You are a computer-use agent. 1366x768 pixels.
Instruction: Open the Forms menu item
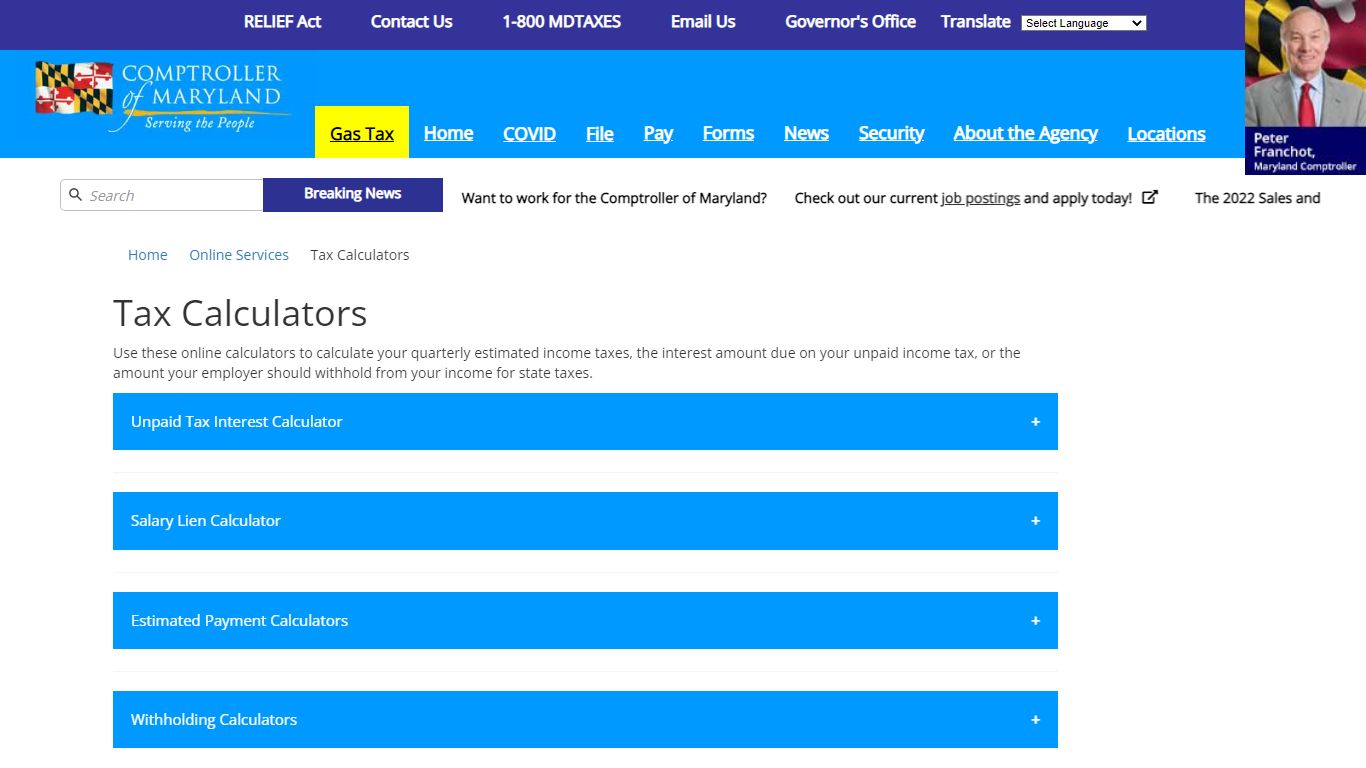point(728,133)
